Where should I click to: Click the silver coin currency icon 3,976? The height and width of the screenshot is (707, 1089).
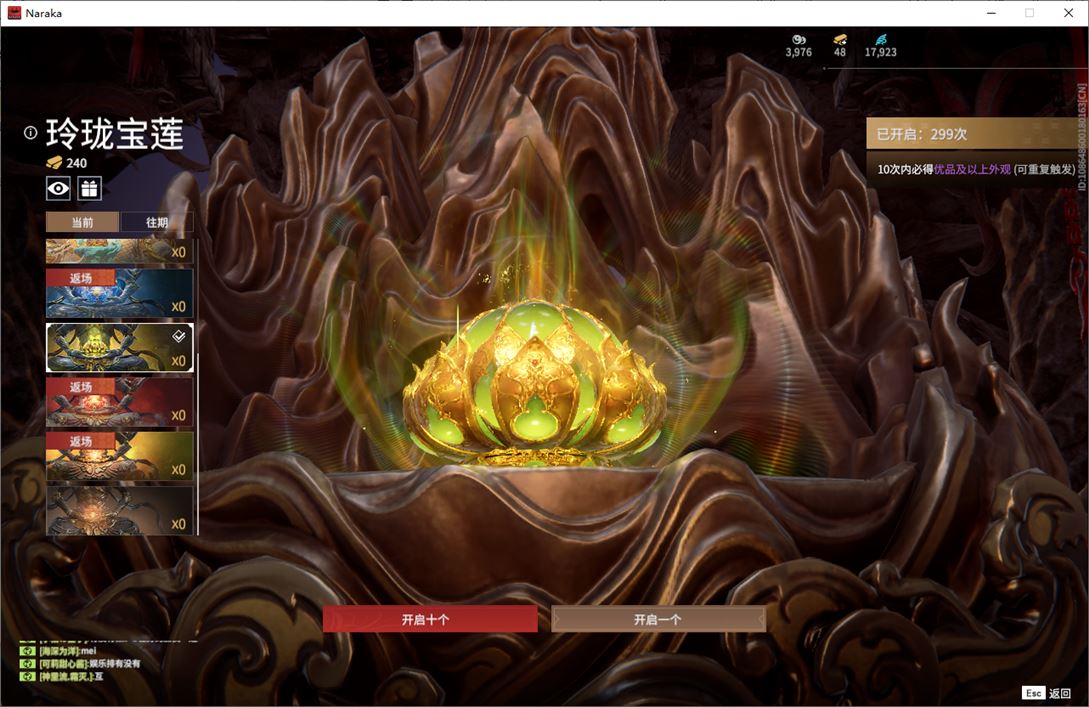(x=799, y=40)
